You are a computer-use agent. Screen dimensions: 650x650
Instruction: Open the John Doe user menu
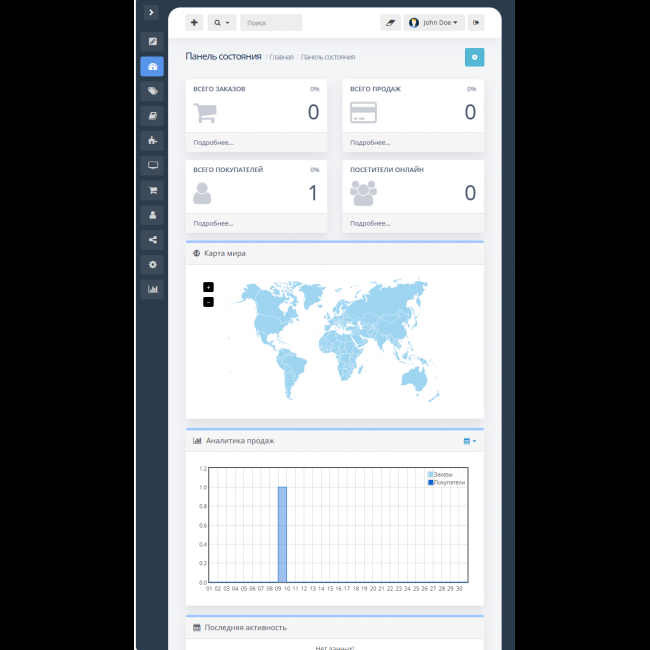[434, 22]
